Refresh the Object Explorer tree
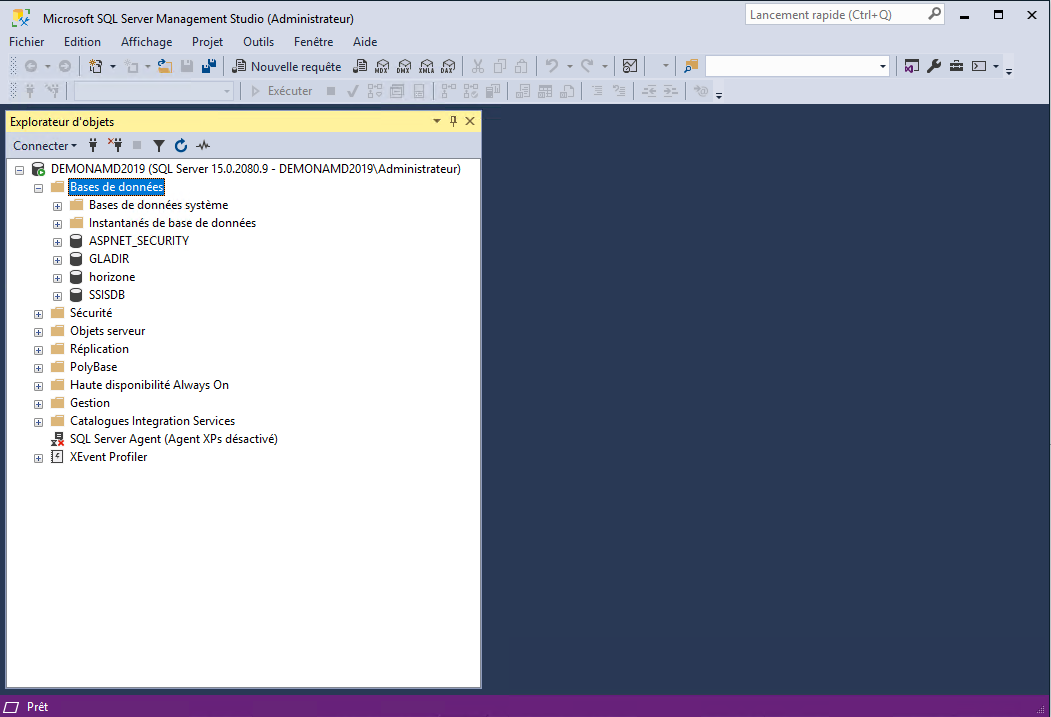Viewport: 1051px width, 717px height. (181, 145)
